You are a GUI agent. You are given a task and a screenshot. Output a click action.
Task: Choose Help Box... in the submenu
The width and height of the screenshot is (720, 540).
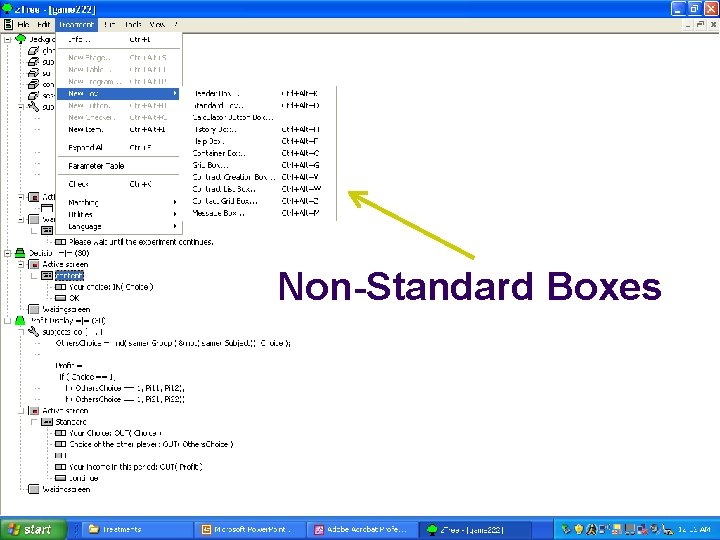(259, 141)
